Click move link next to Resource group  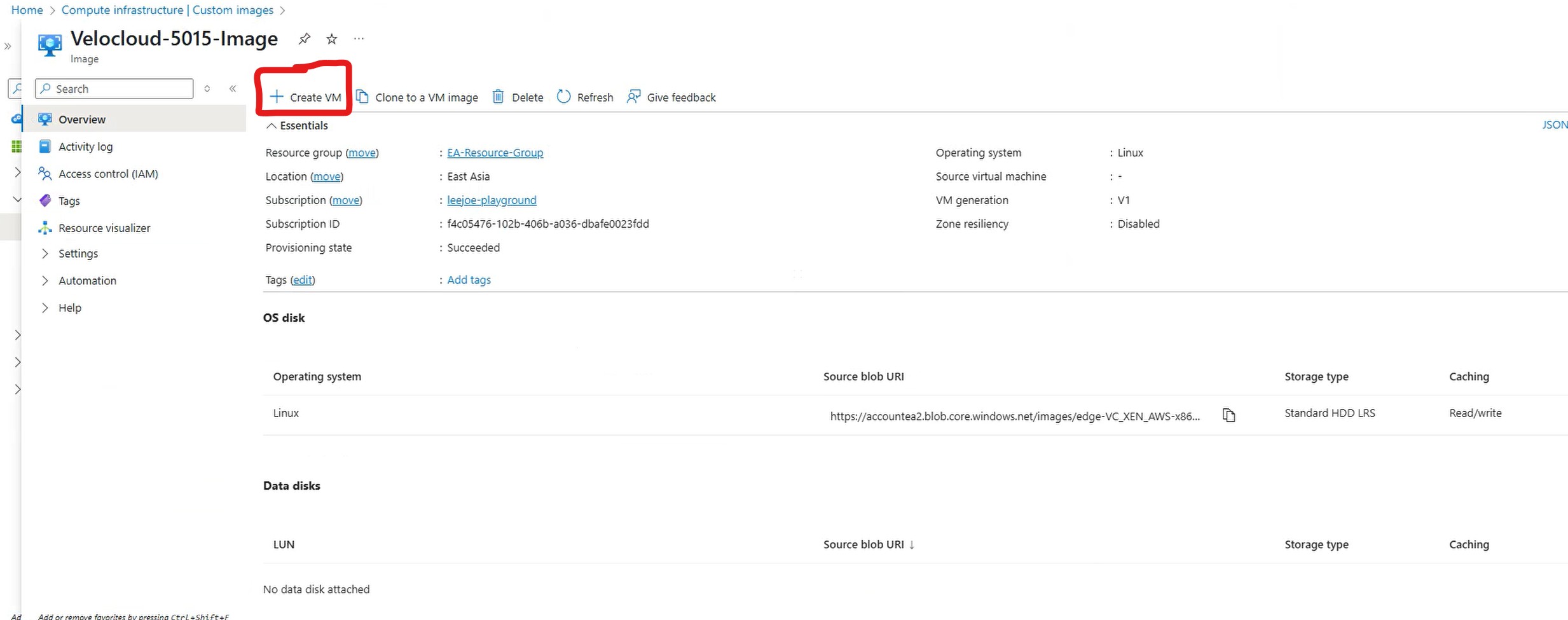click(x=362, y=153)
